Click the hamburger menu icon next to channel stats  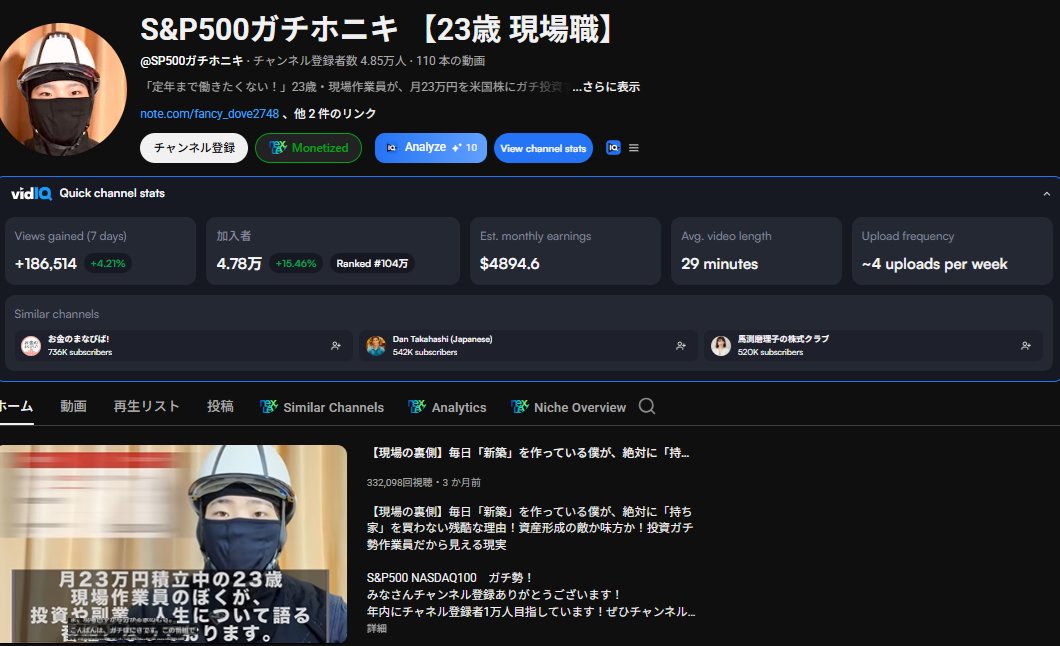coord(633,147)
